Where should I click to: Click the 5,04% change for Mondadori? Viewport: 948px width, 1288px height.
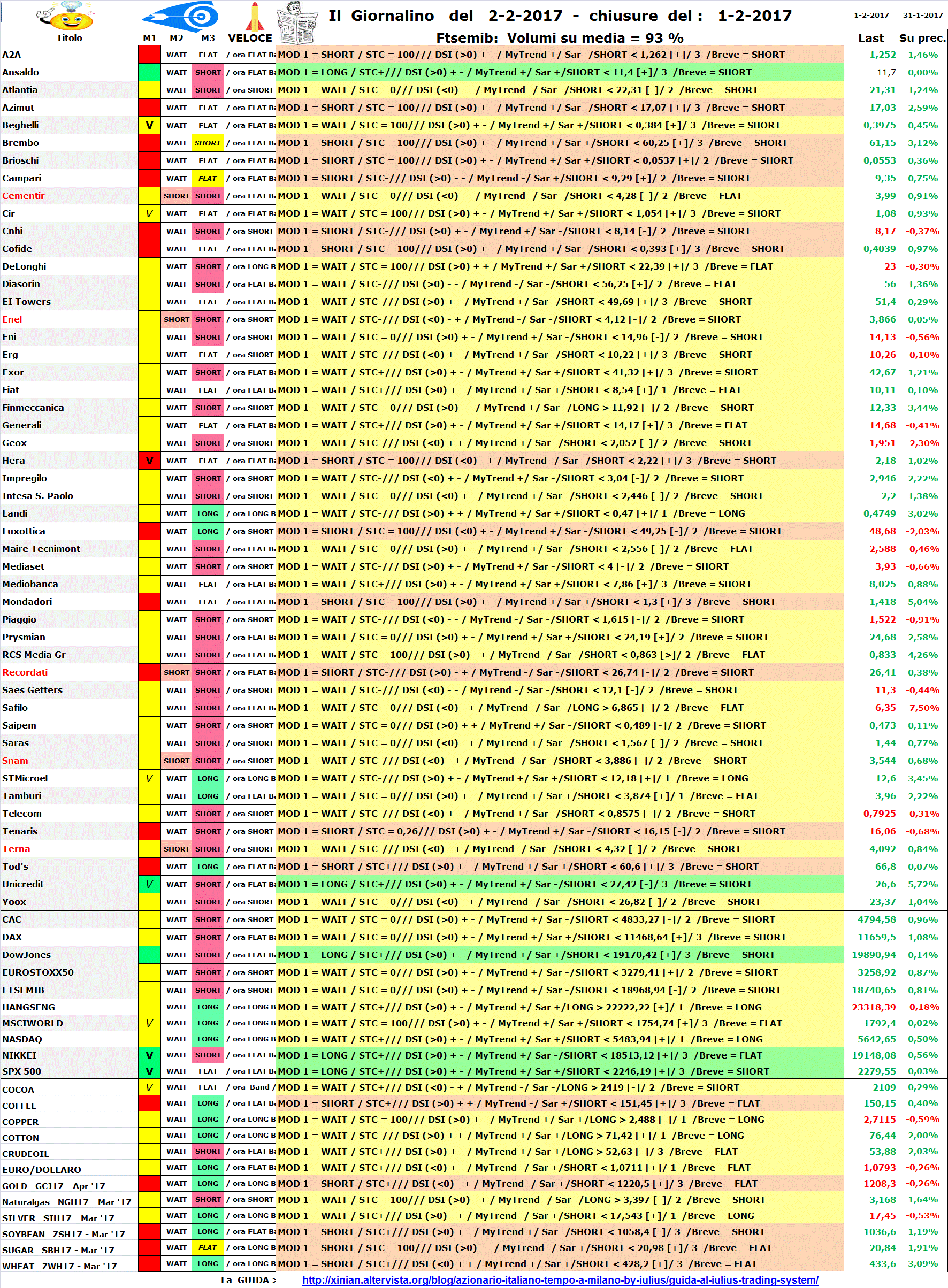pyautogui.click(x=923, y=602)
